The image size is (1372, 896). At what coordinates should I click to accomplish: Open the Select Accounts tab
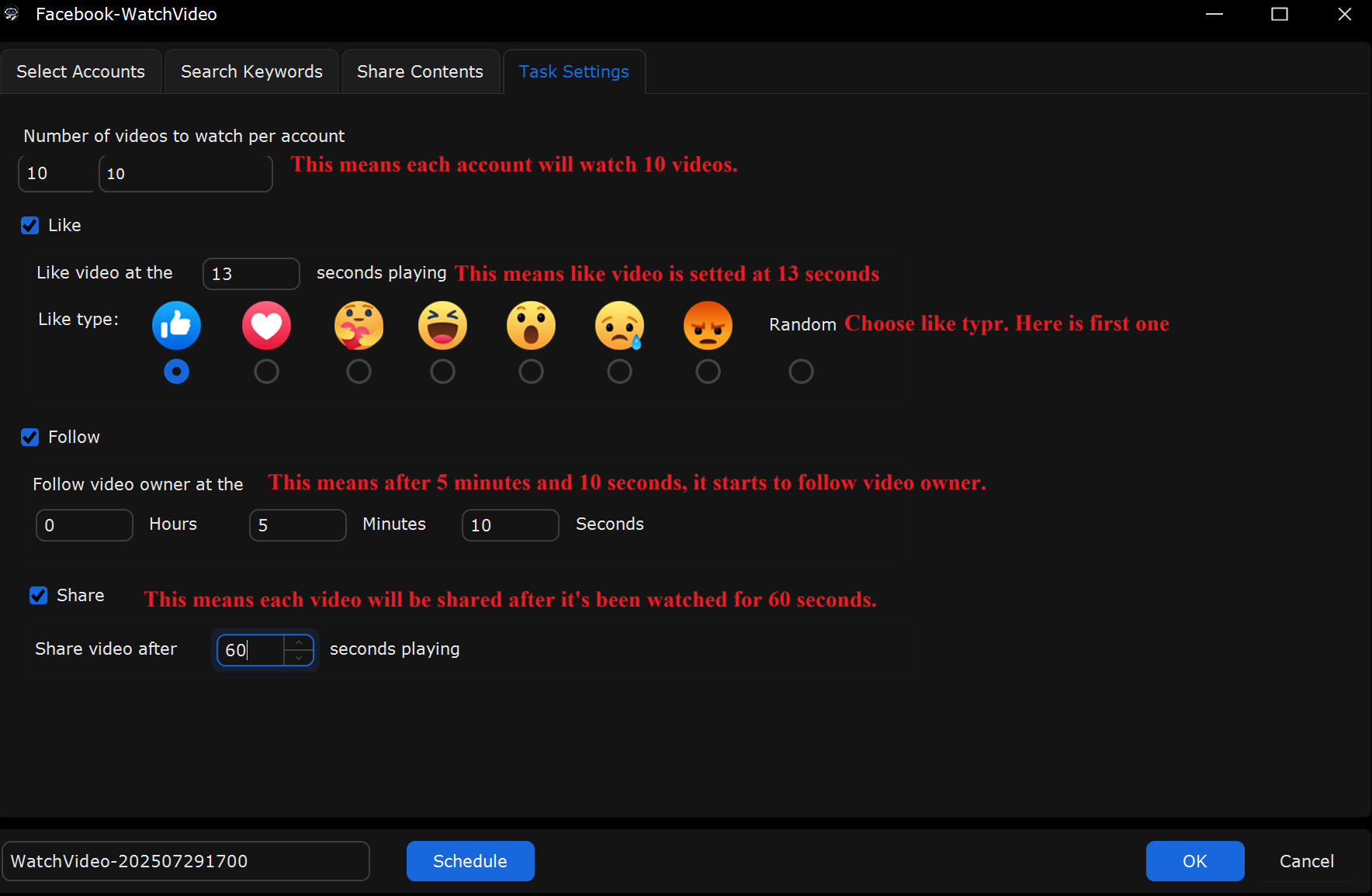[81, 71]
